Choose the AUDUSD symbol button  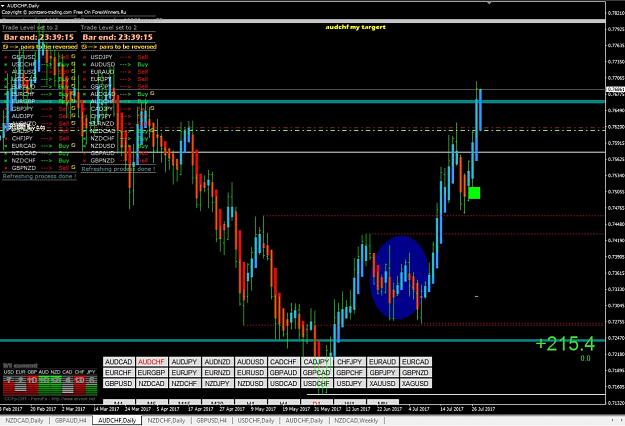pos(250,362)
